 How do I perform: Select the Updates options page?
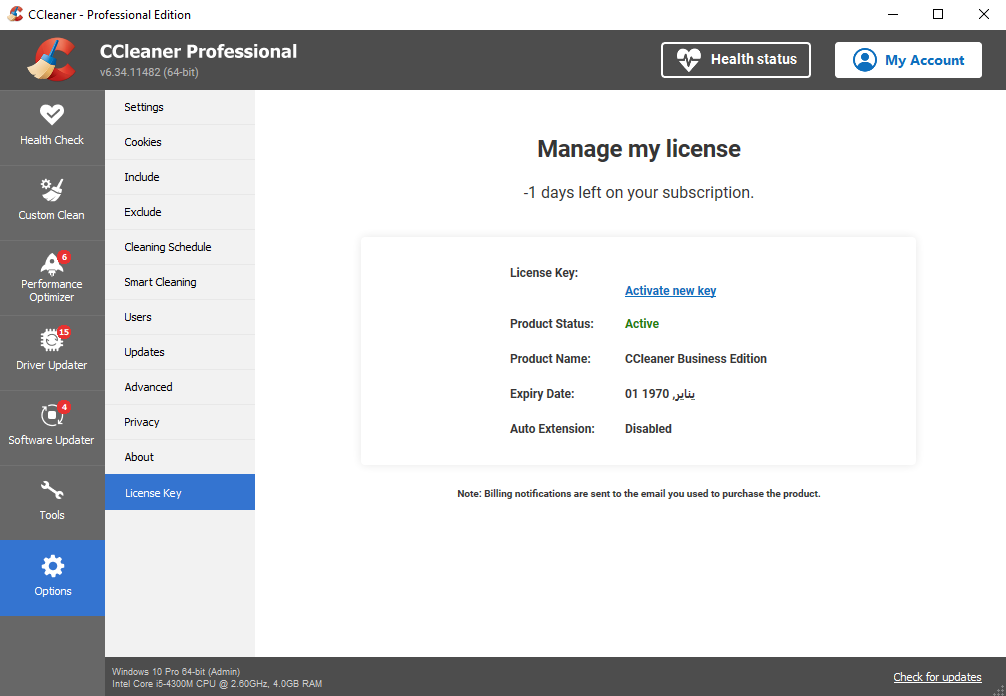tap(180, 352)
